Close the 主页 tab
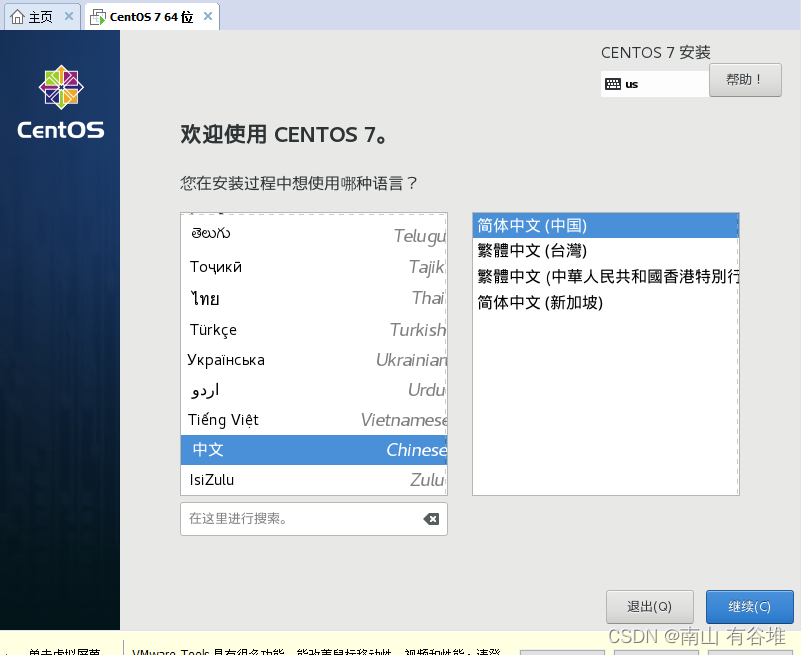801x655 pixels. (x=69, y=16)
